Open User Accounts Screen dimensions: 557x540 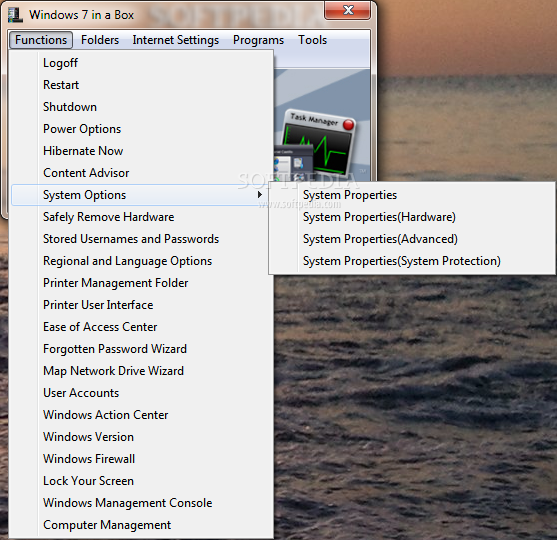click(x=142, y=393)
